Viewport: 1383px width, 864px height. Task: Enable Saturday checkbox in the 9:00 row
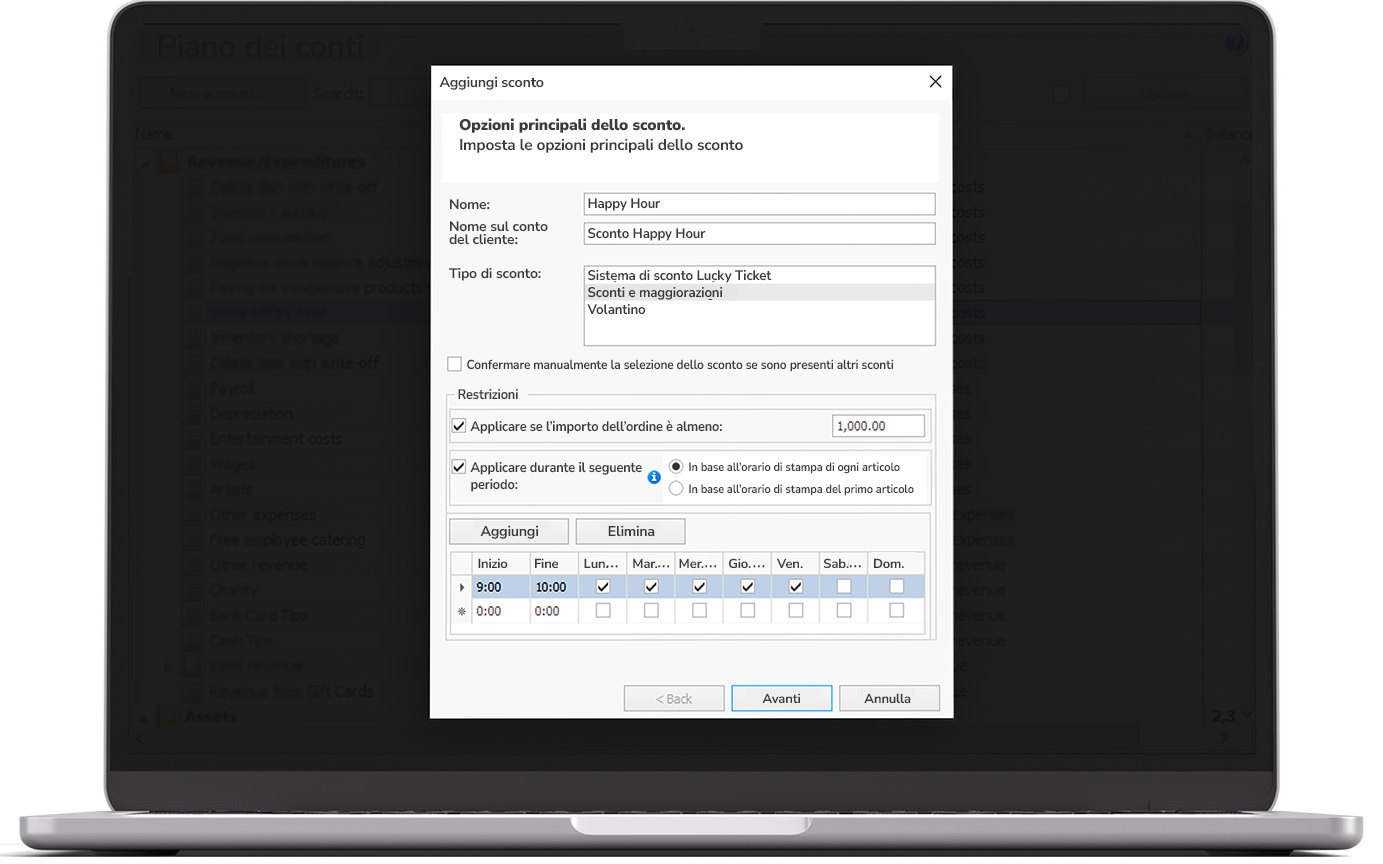point(844,587)
